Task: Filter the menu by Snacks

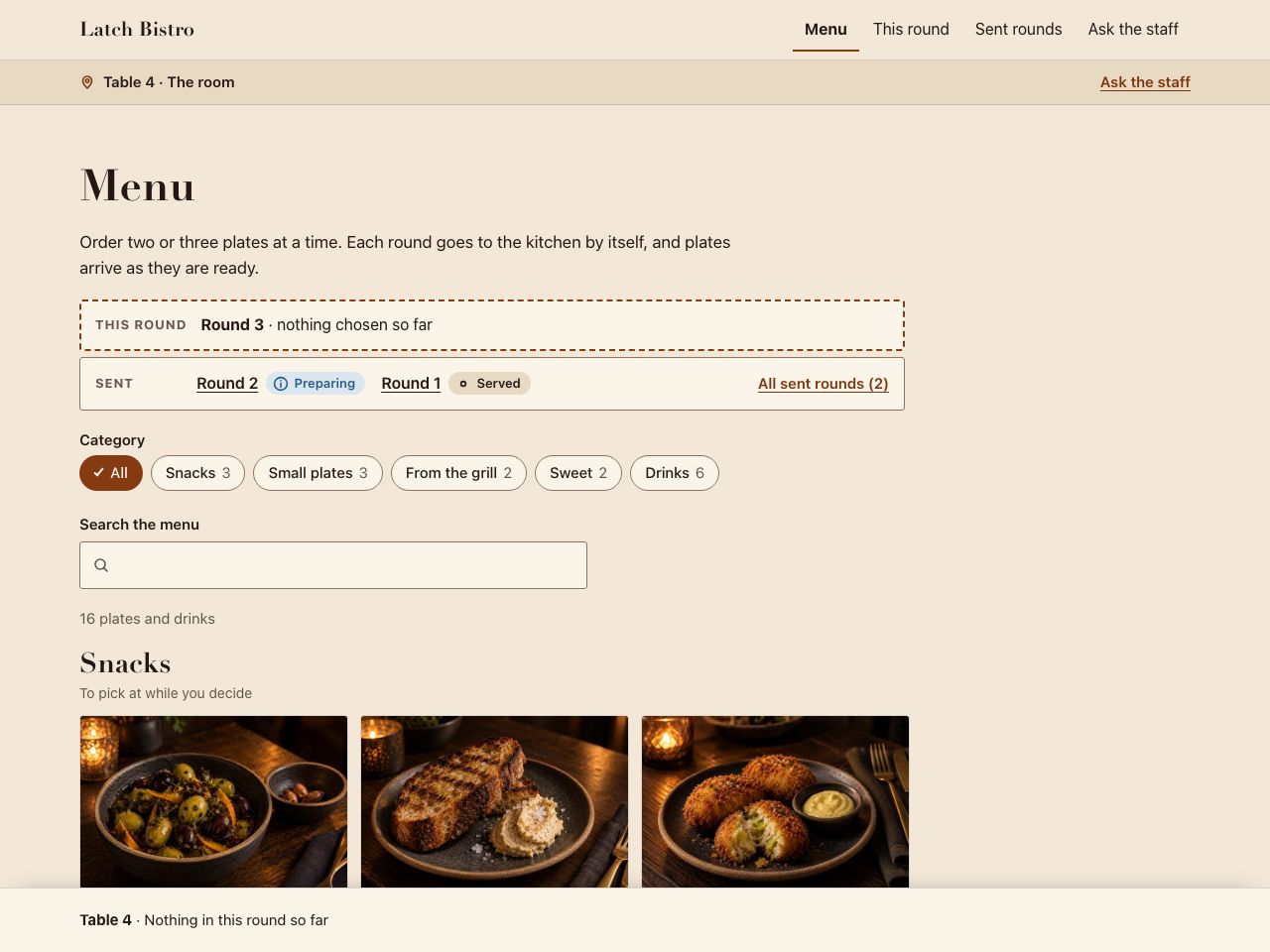Action: coord(198,473)
